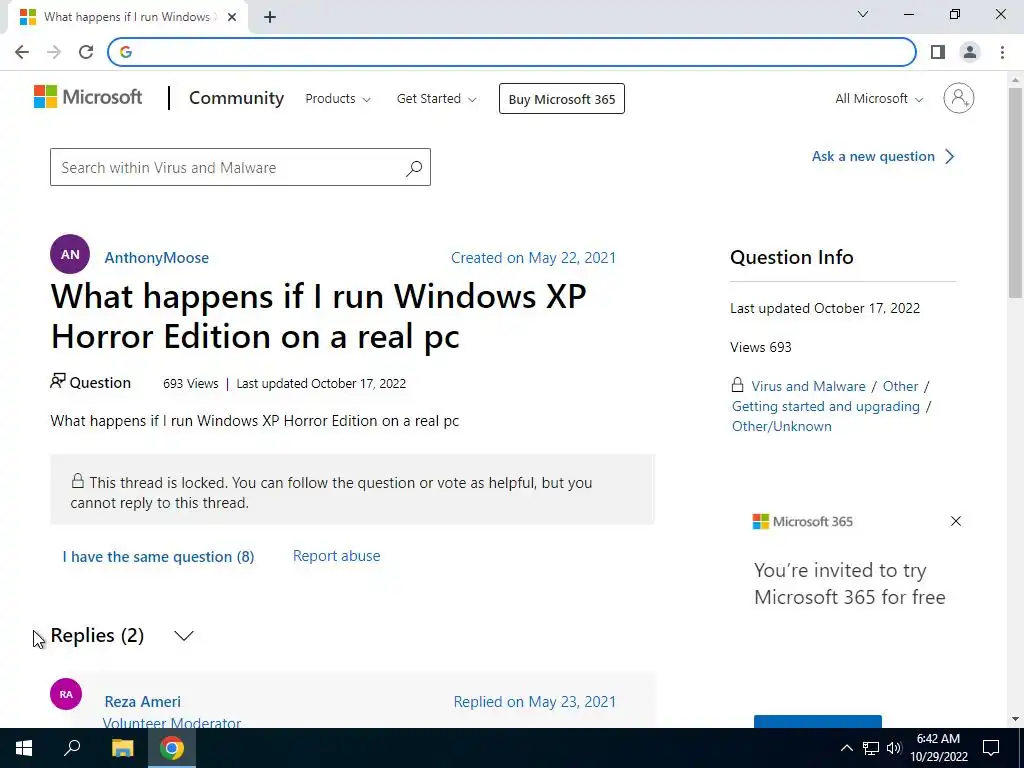This screenshot has width=1024, height=768.
Task: Open 'Getting started and upgrading' link
Action: 825,406
